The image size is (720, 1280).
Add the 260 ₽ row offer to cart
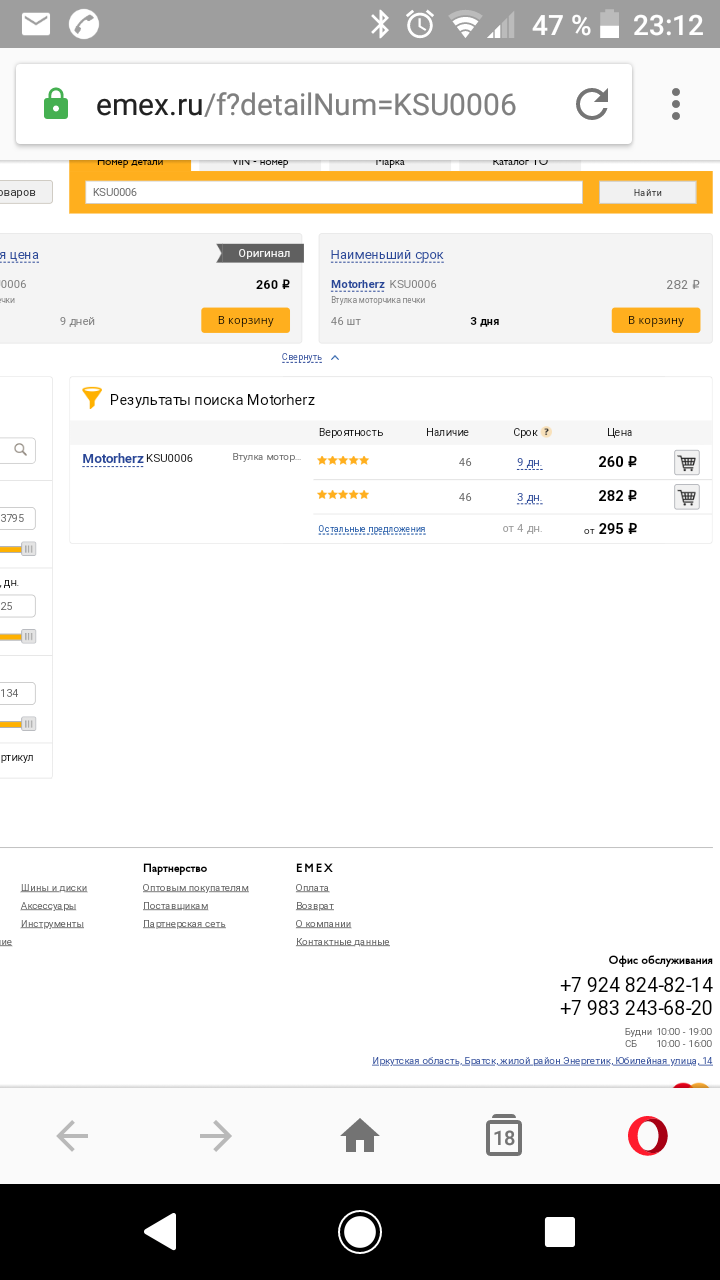click(687, 462)
